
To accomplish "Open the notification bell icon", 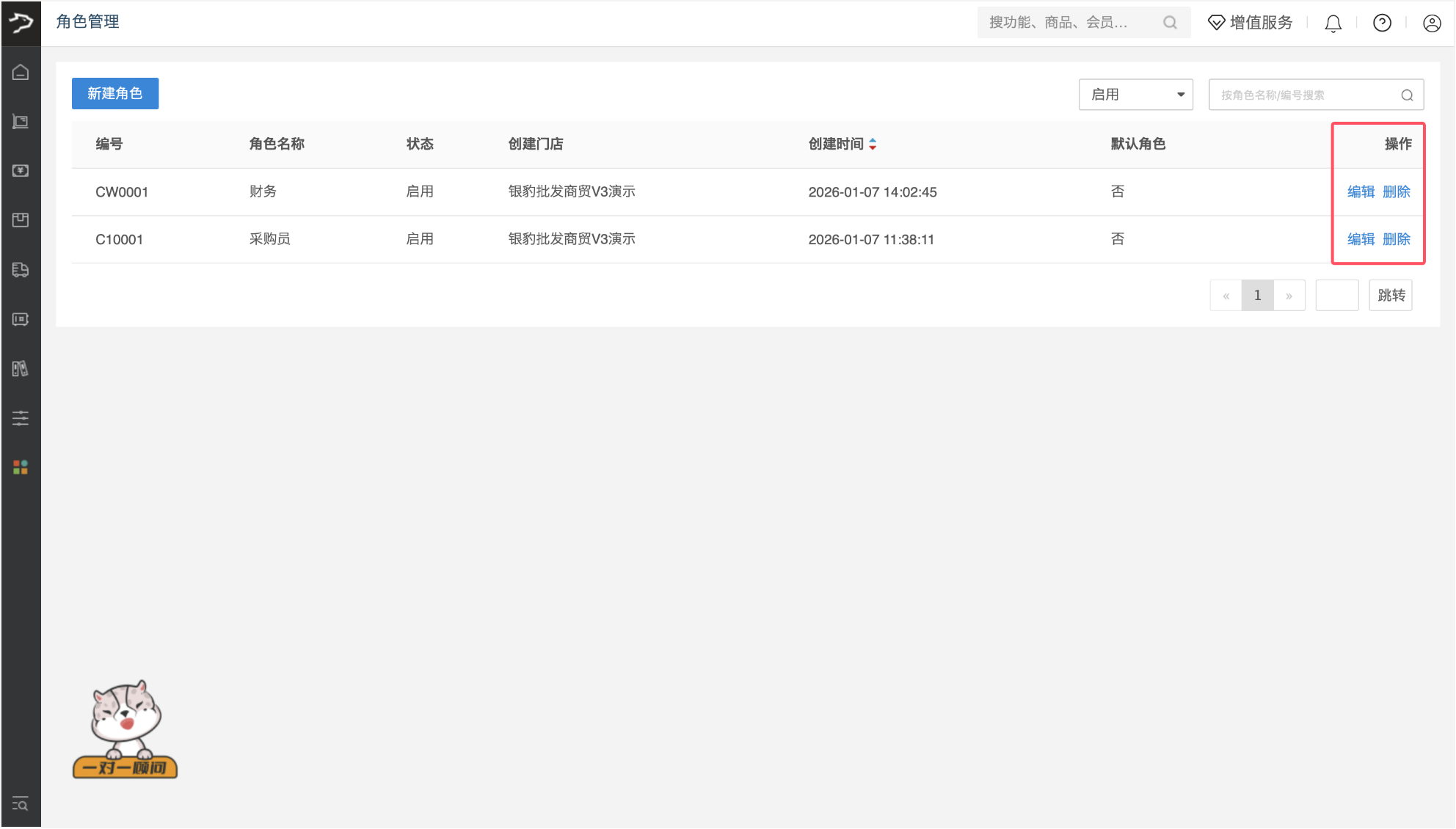I will point(1333,23).
